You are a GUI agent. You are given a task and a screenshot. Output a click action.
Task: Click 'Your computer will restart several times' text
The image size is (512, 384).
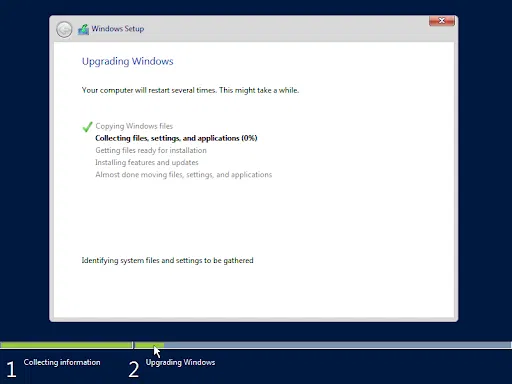[x=149, y=90]
